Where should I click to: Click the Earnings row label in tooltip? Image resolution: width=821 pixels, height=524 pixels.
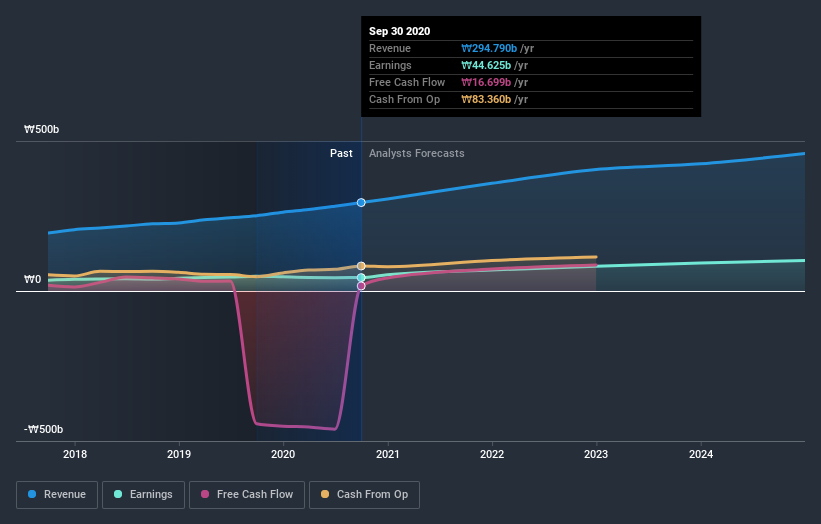tap(390, 65)
